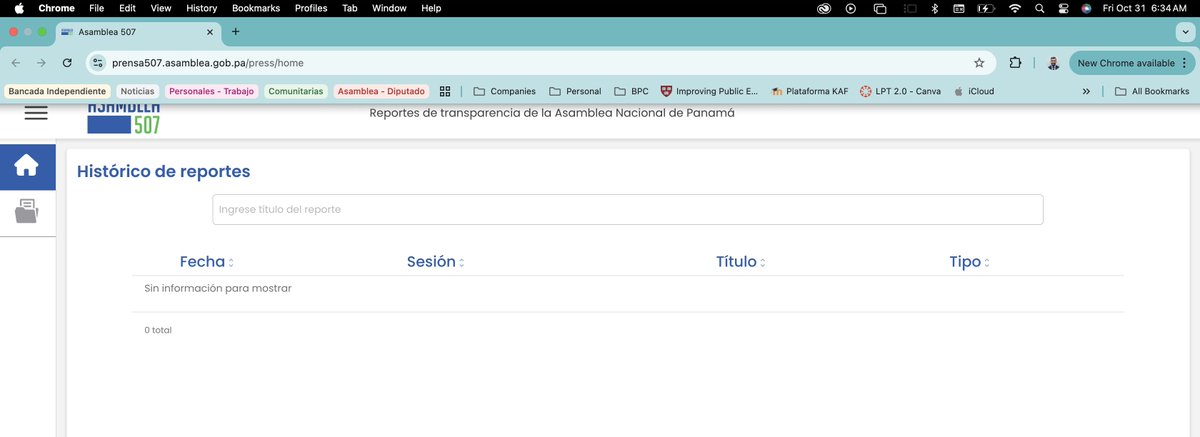Open macOS Spotlight search icon
This screenshot has width=1200, height=437.
pos(1040,8)
